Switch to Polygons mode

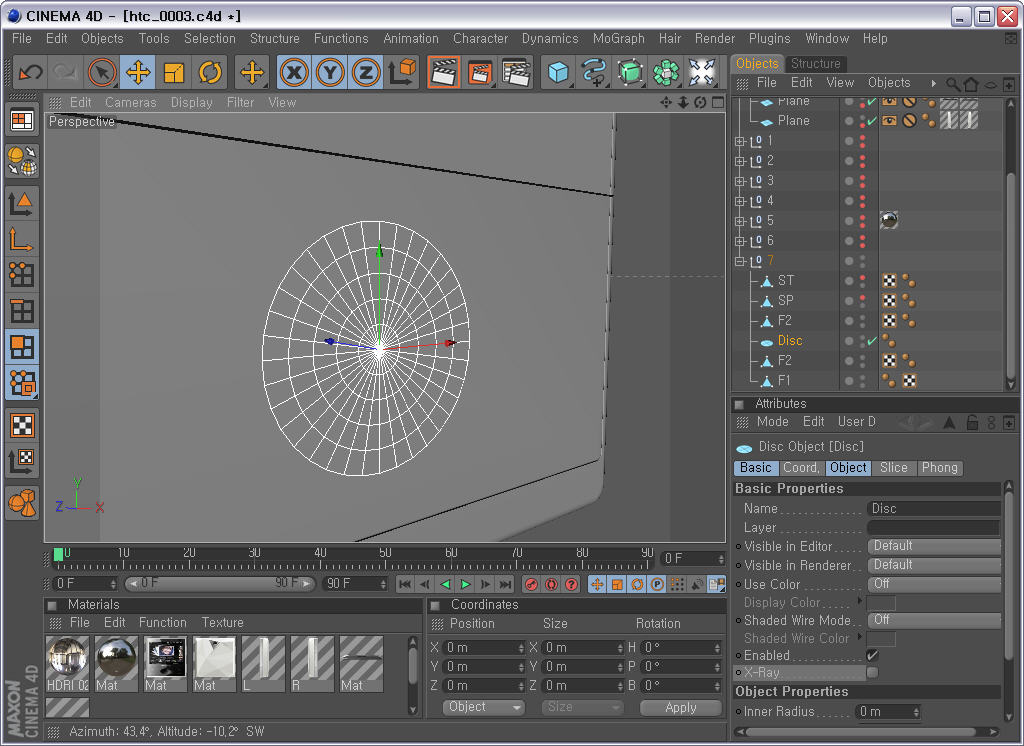click(x=22, y=347)
